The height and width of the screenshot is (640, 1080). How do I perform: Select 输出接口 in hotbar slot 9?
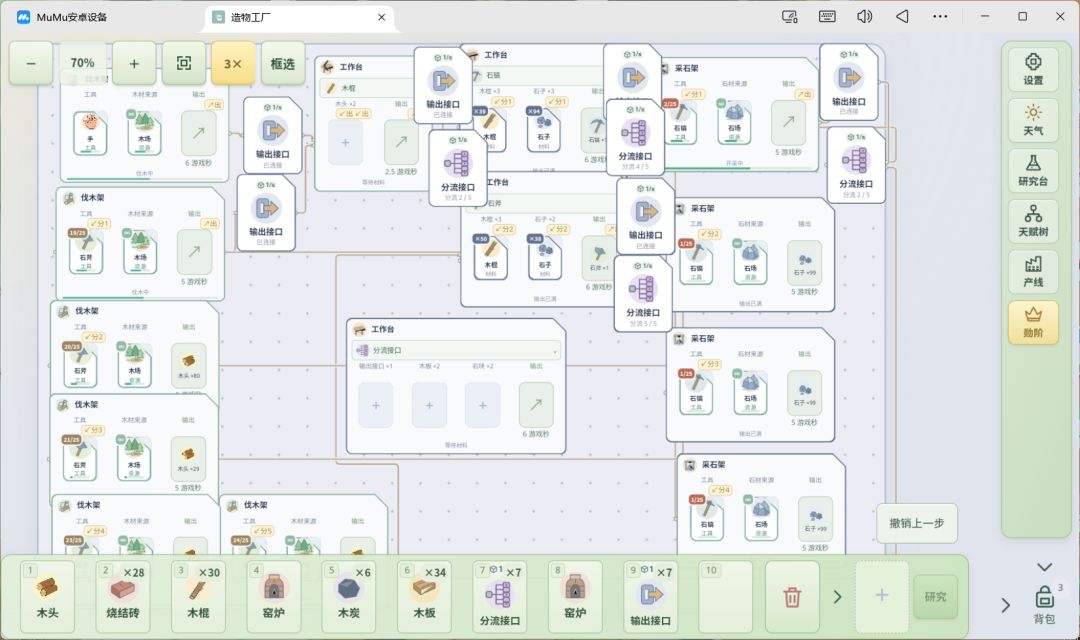(650, 597)
